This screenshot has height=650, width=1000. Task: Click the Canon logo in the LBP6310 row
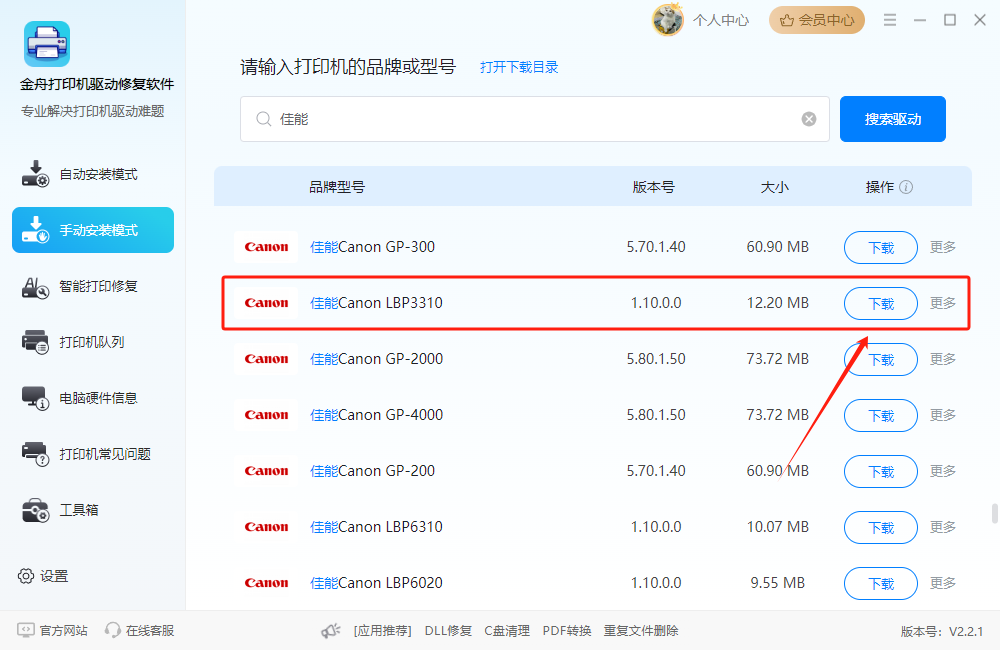coord(266,528)
